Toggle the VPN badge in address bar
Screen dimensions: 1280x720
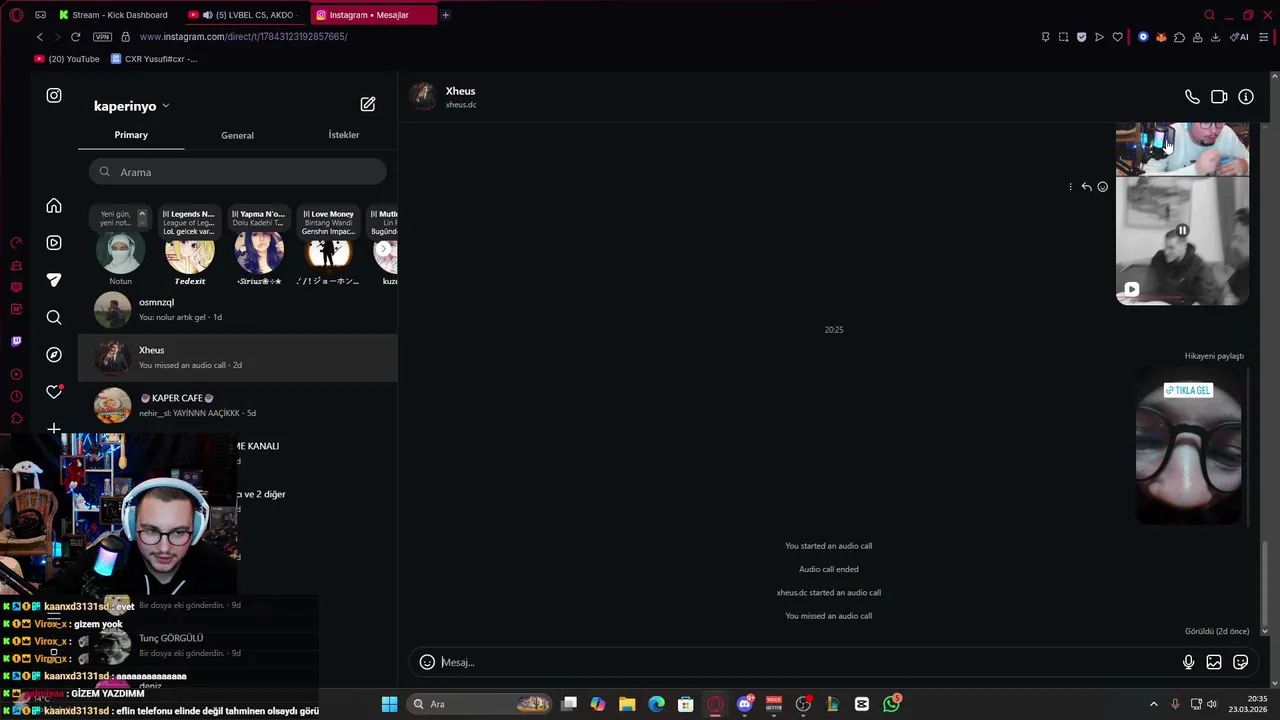tap(102, 37)
